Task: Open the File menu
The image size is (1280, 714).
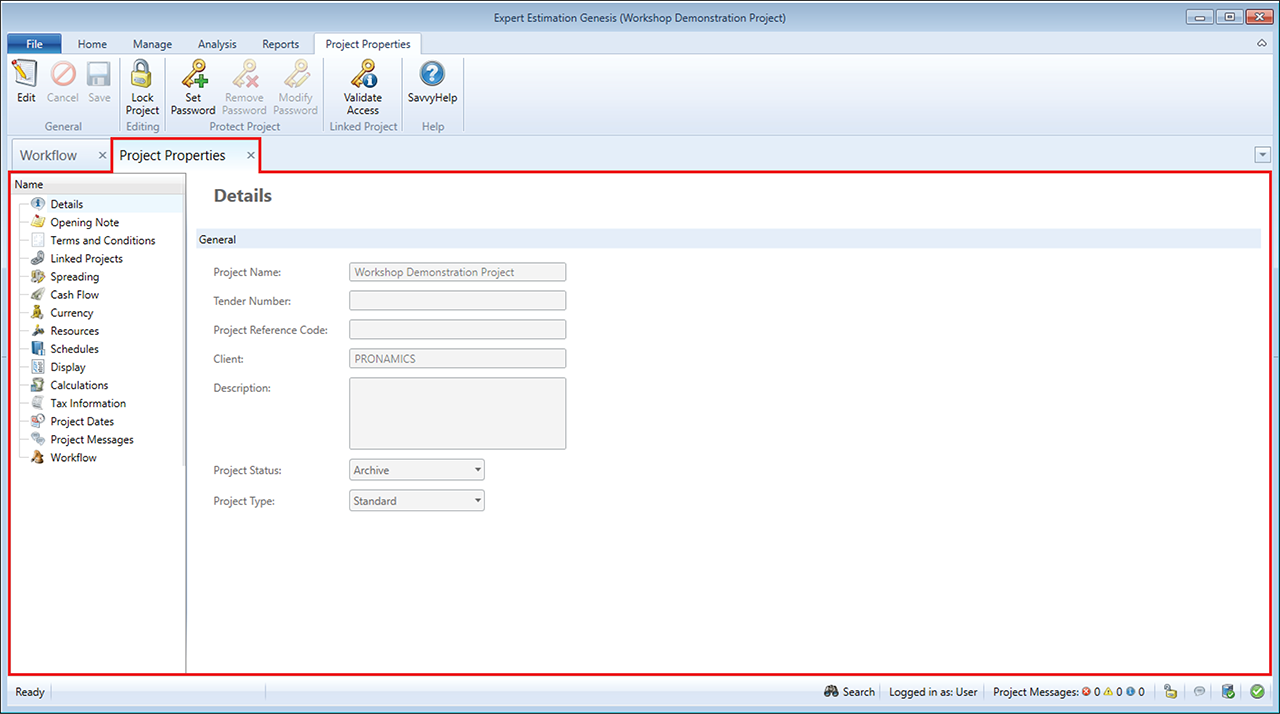Action: coord(34,44)
